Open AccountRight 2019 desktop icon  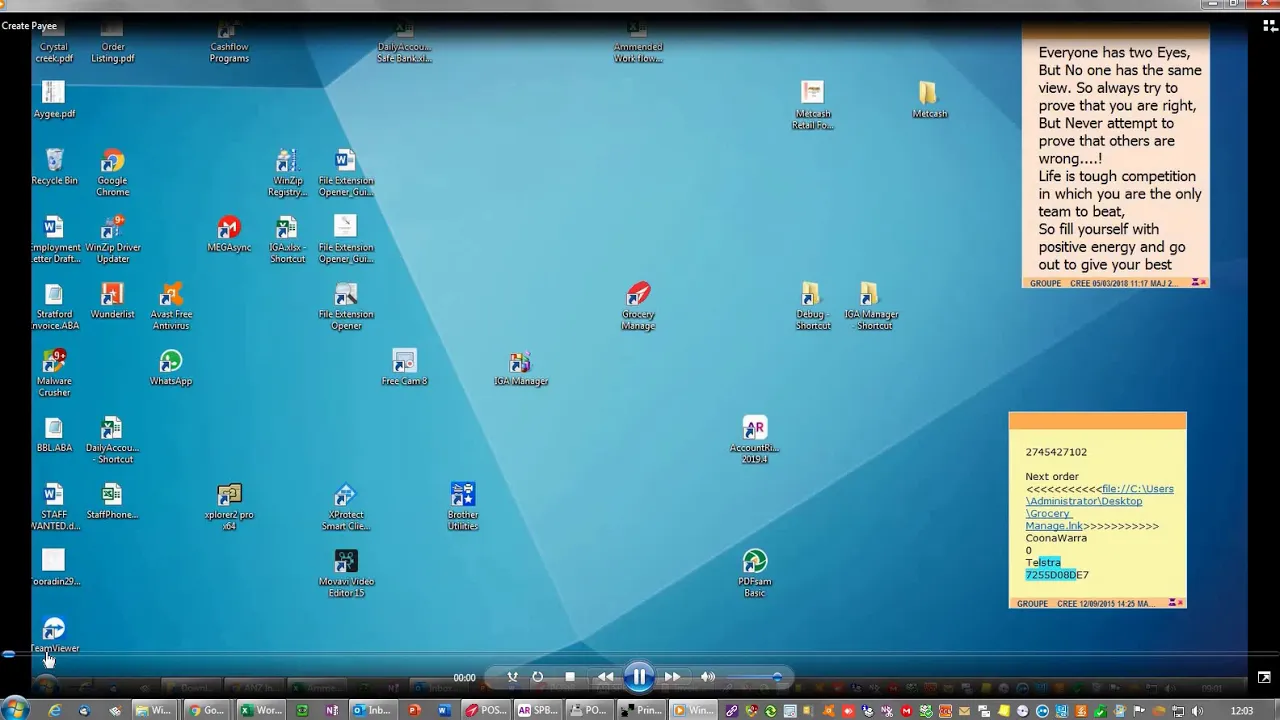click(754, 440)
